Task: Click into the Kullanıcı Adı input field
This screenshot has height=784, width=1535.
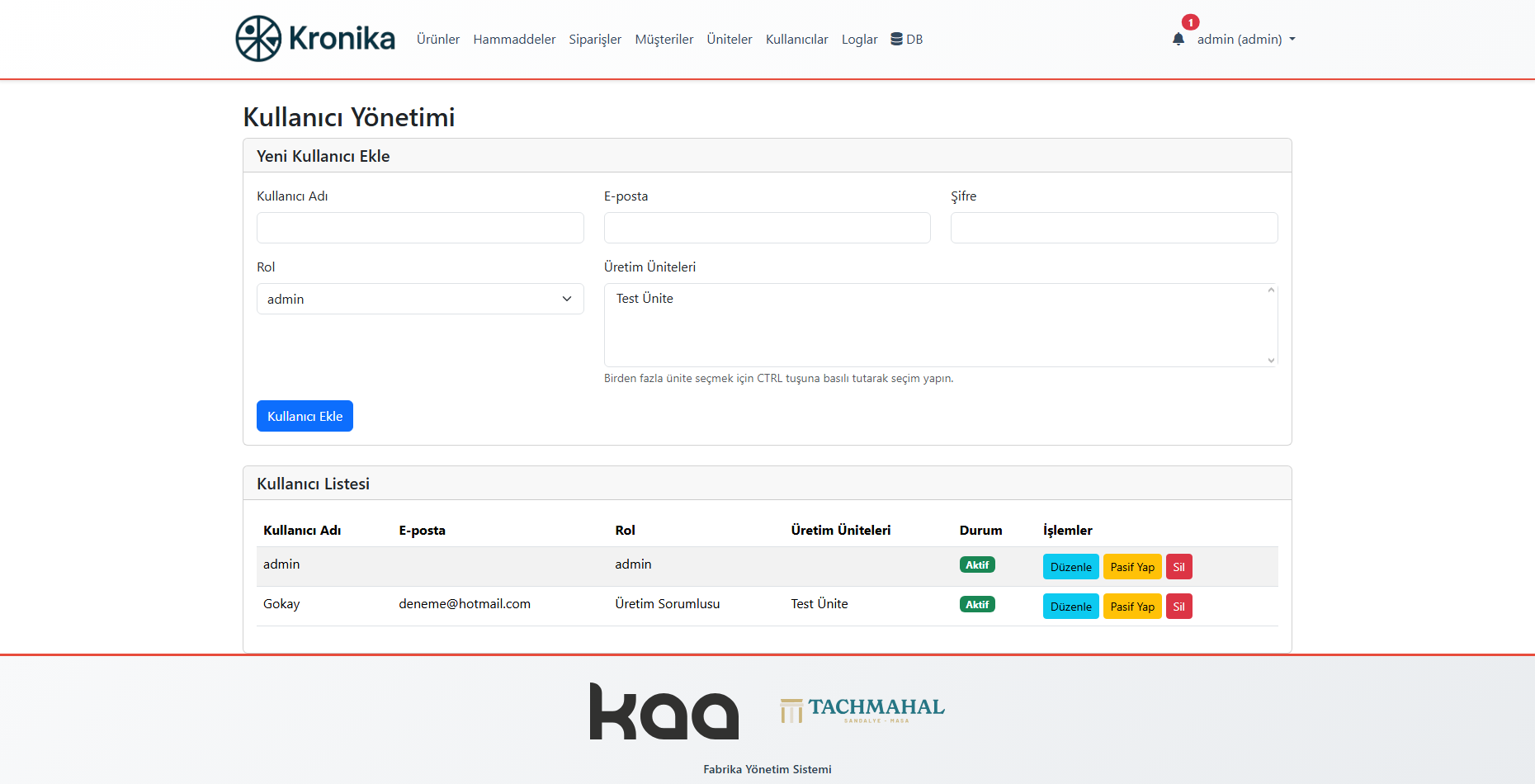Action: (x=420, y=228)
